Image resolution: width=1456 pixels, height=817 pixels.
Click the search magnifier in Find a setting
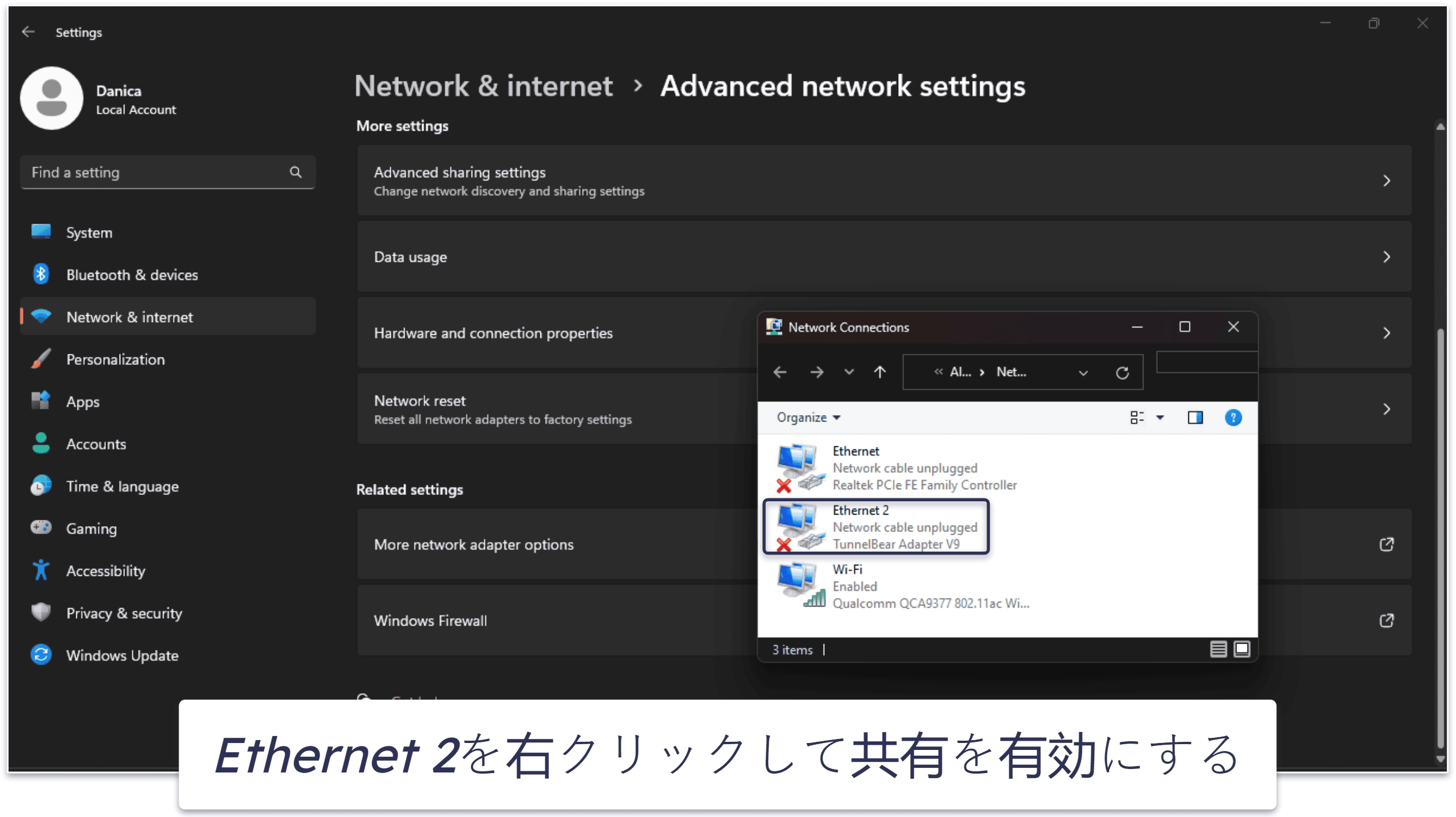click(x=295, y=172)
